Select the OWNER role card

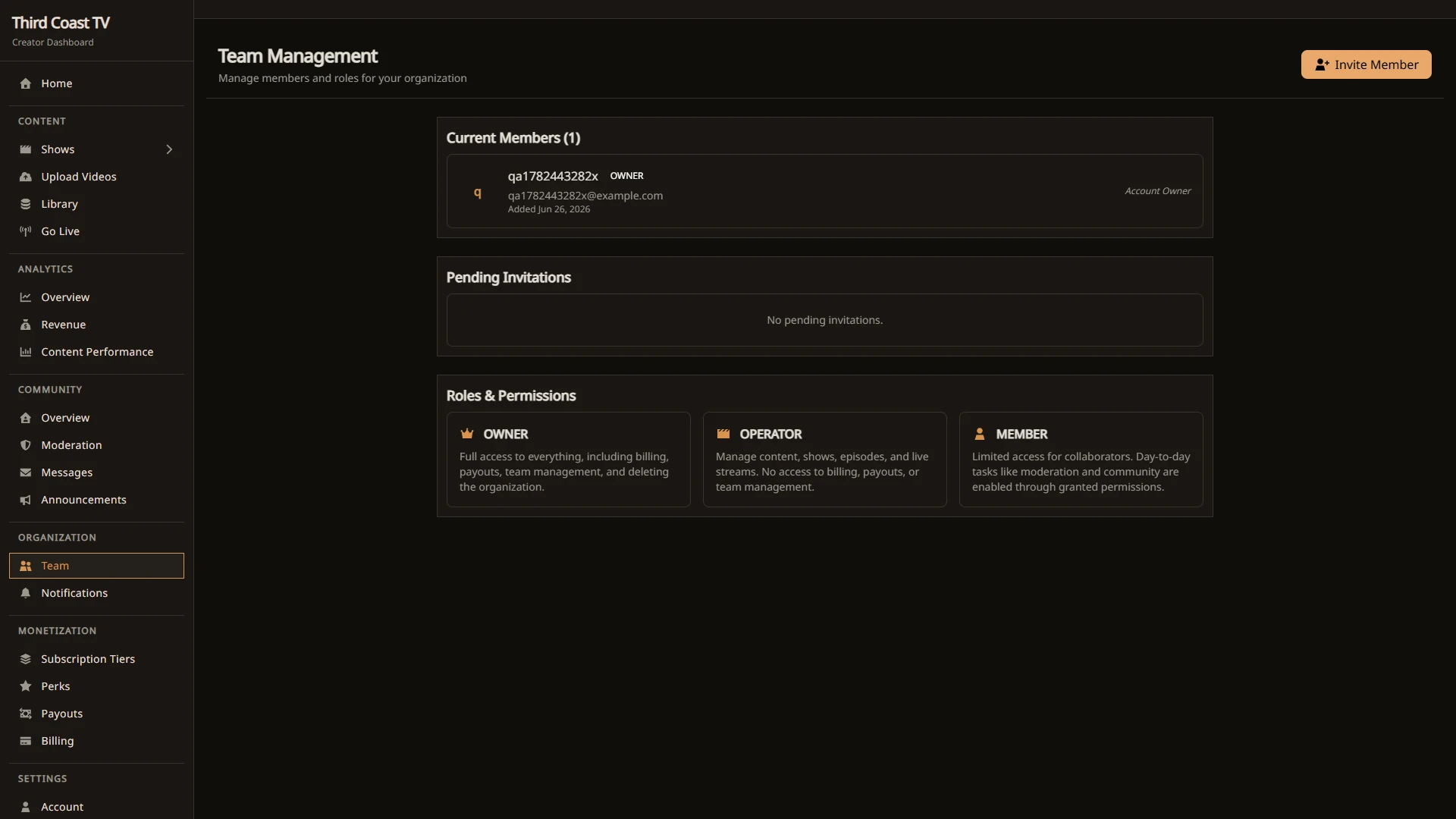[568, 460]
